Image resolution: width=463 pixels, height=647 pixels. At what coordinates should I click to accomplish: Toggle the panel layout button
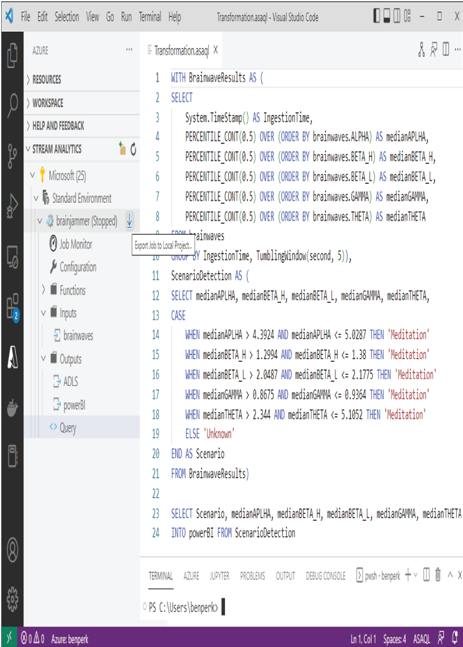click(387, 16)
